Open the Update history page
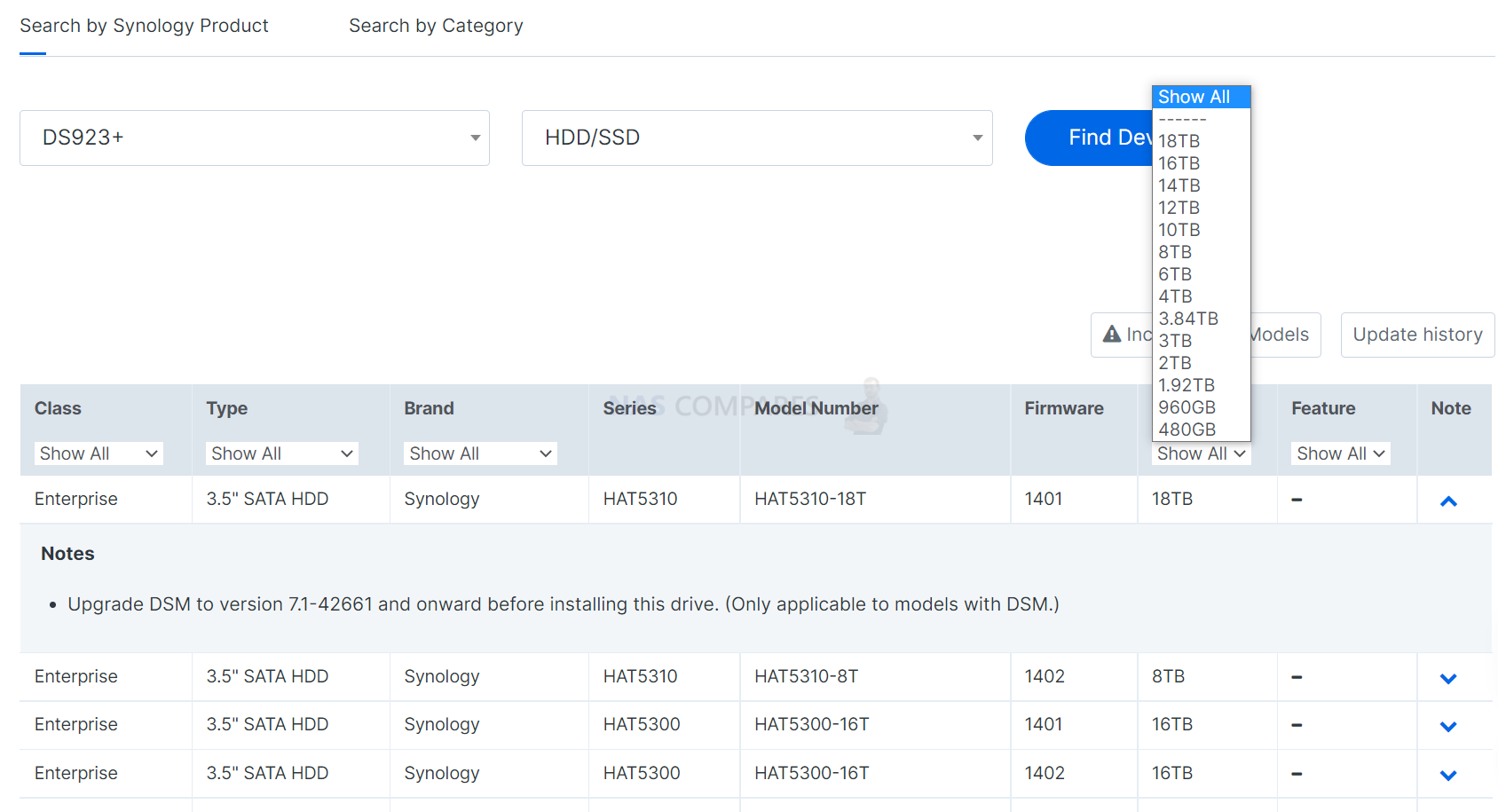This screenshot has width=1498, height=812. pos(1417,335)
